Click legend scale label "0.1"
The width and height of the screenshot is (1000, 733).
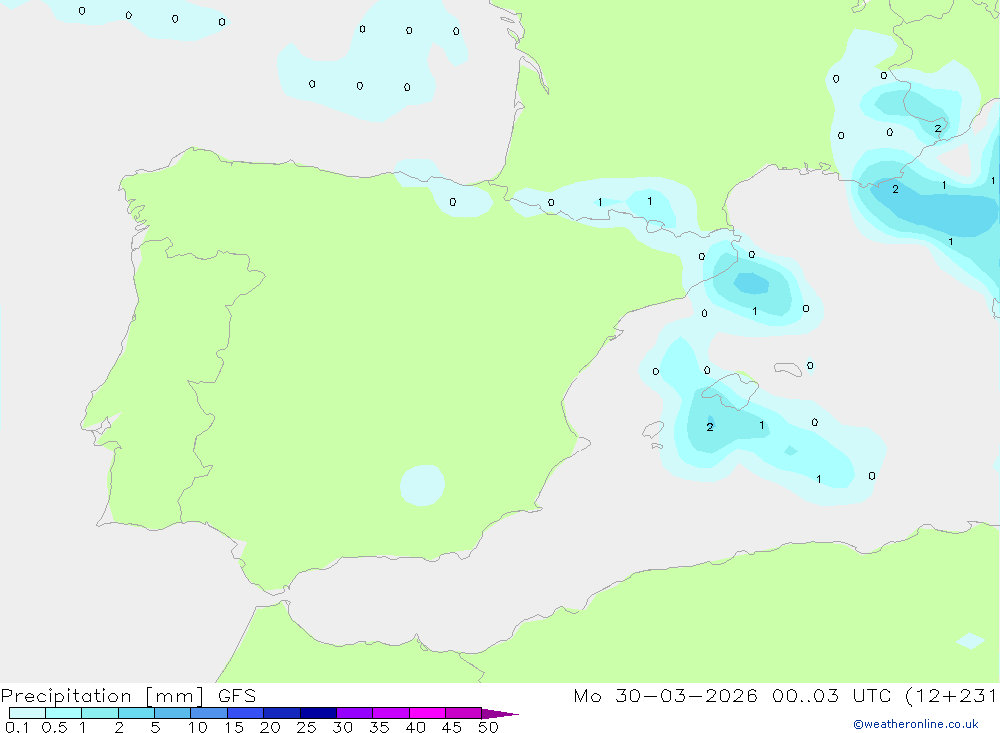coord(17,727)
